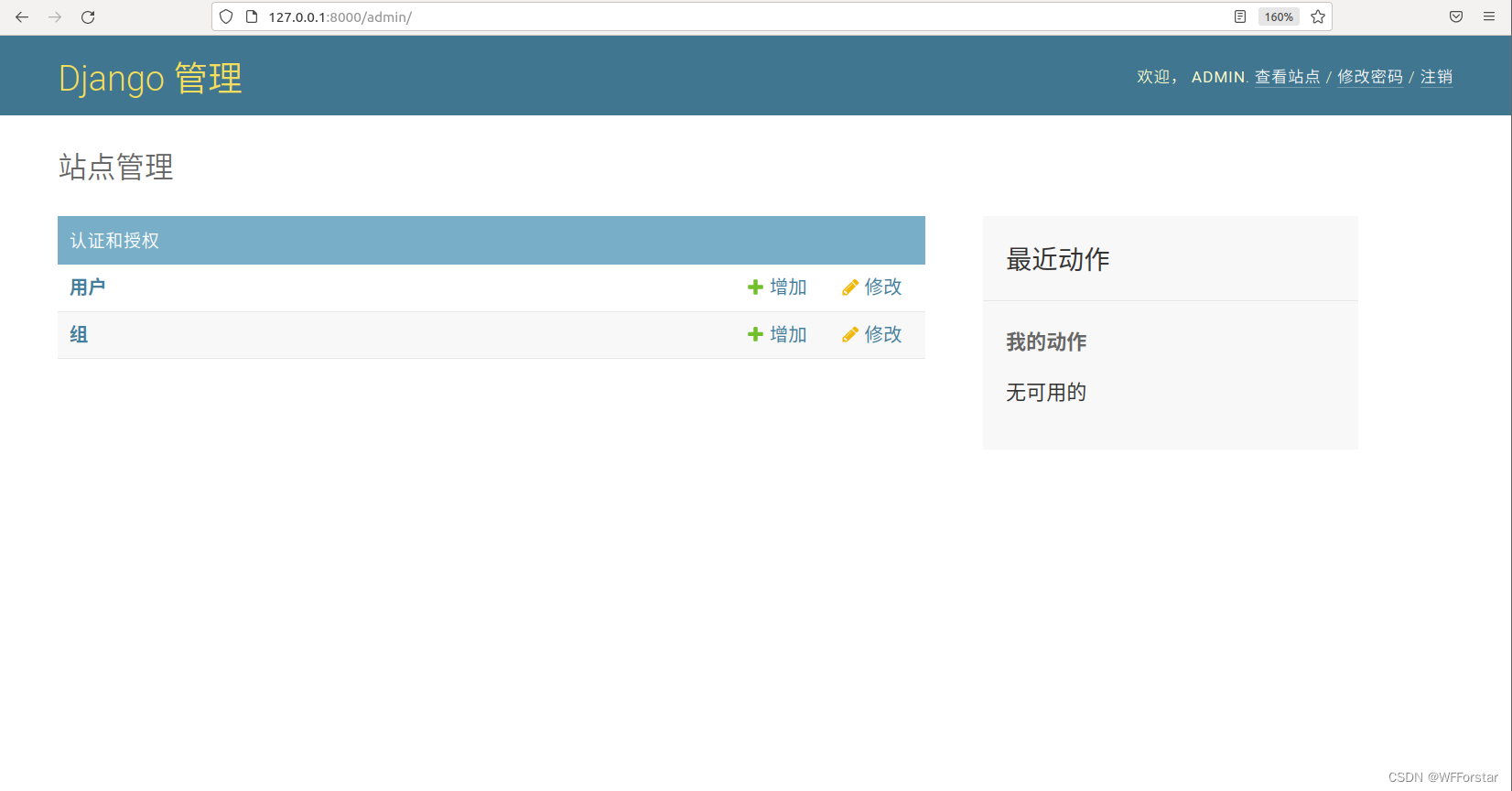Open the 用户 model list
The width and height of the screenshot is (1512, 791).
point(88,287)
